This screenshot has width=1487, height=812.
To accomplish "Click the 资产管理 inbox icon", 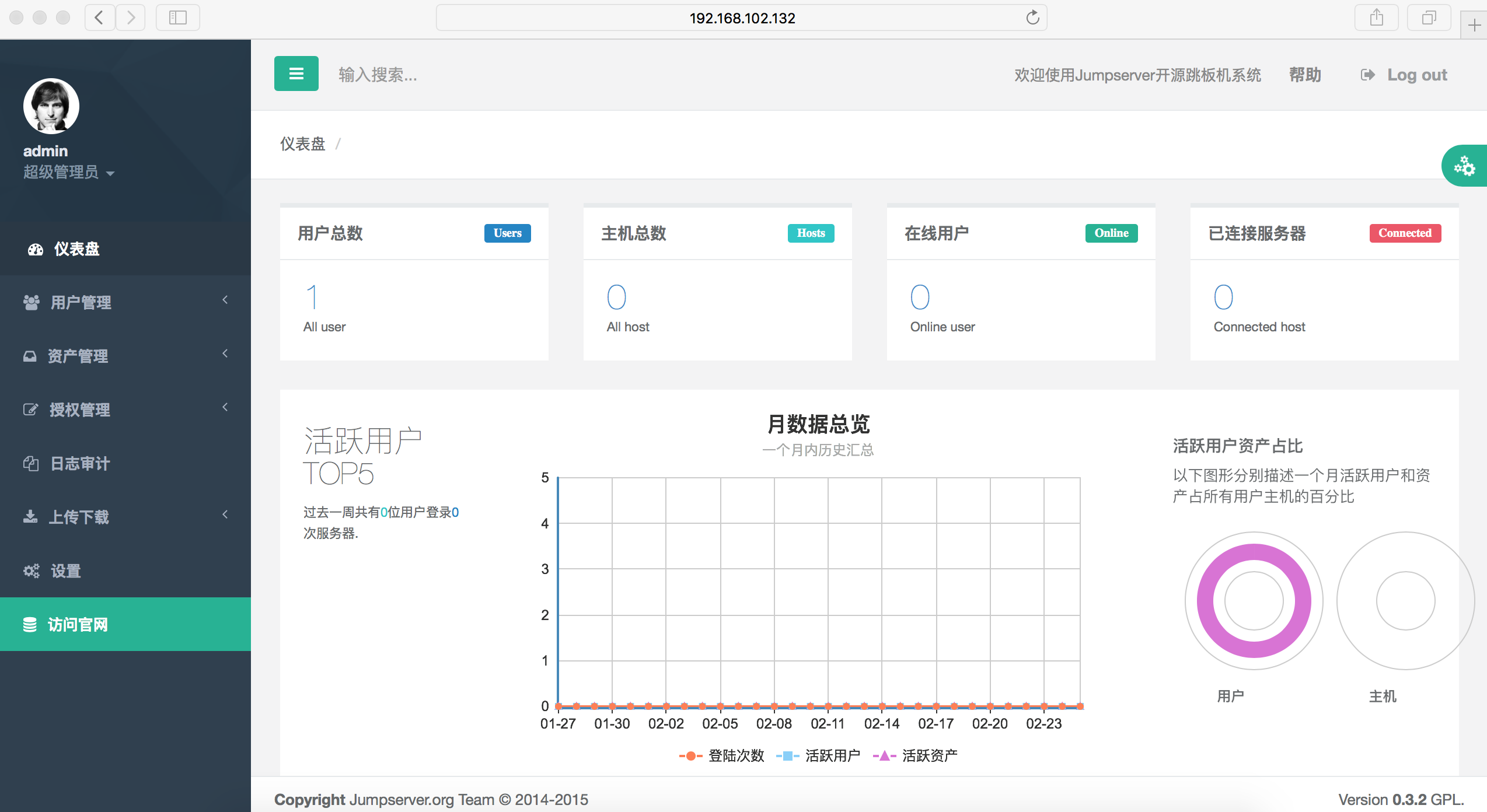I will (30, 356).
